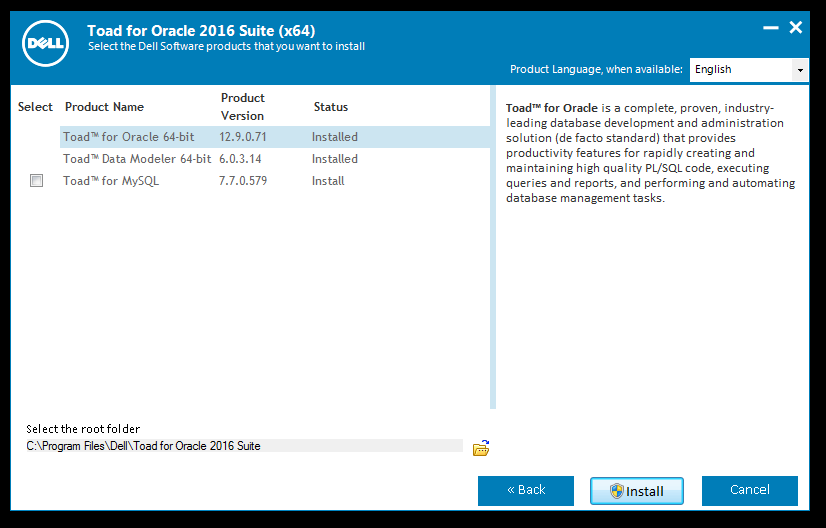This screenshot has height=528, width=826.
Task: Click the Toad for Oracle description text
Action: coord(650,153)
